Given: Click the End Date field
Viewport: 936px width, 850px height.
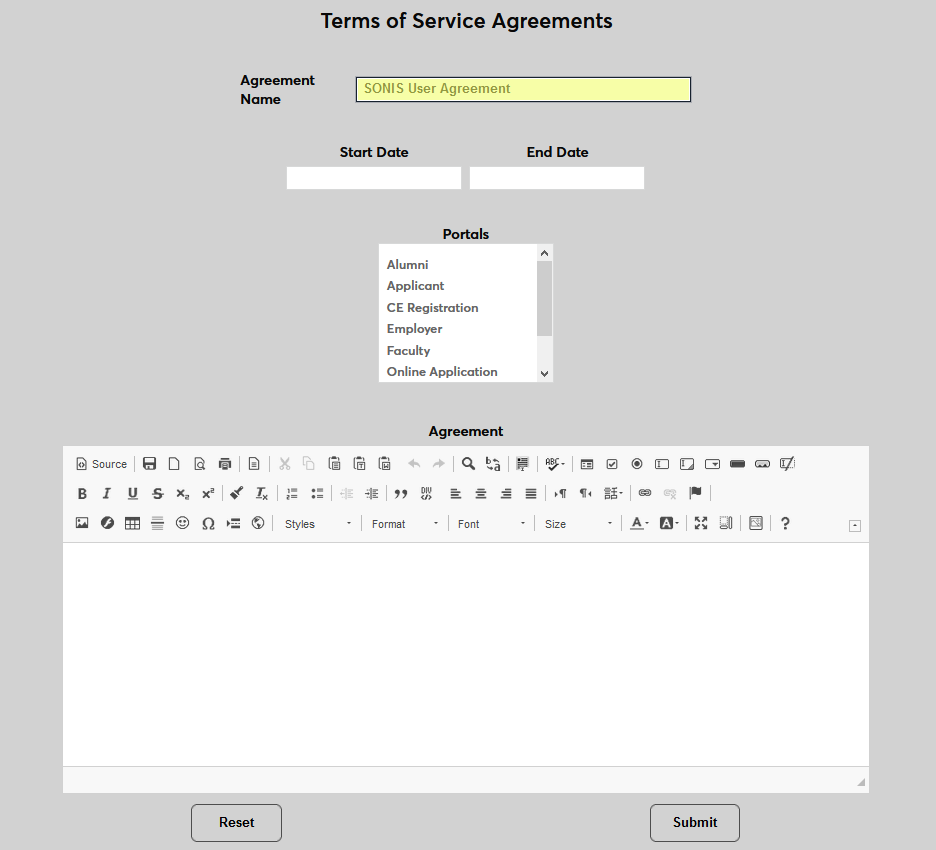Looking at the screenshot, I should click(x=557, y=178).
